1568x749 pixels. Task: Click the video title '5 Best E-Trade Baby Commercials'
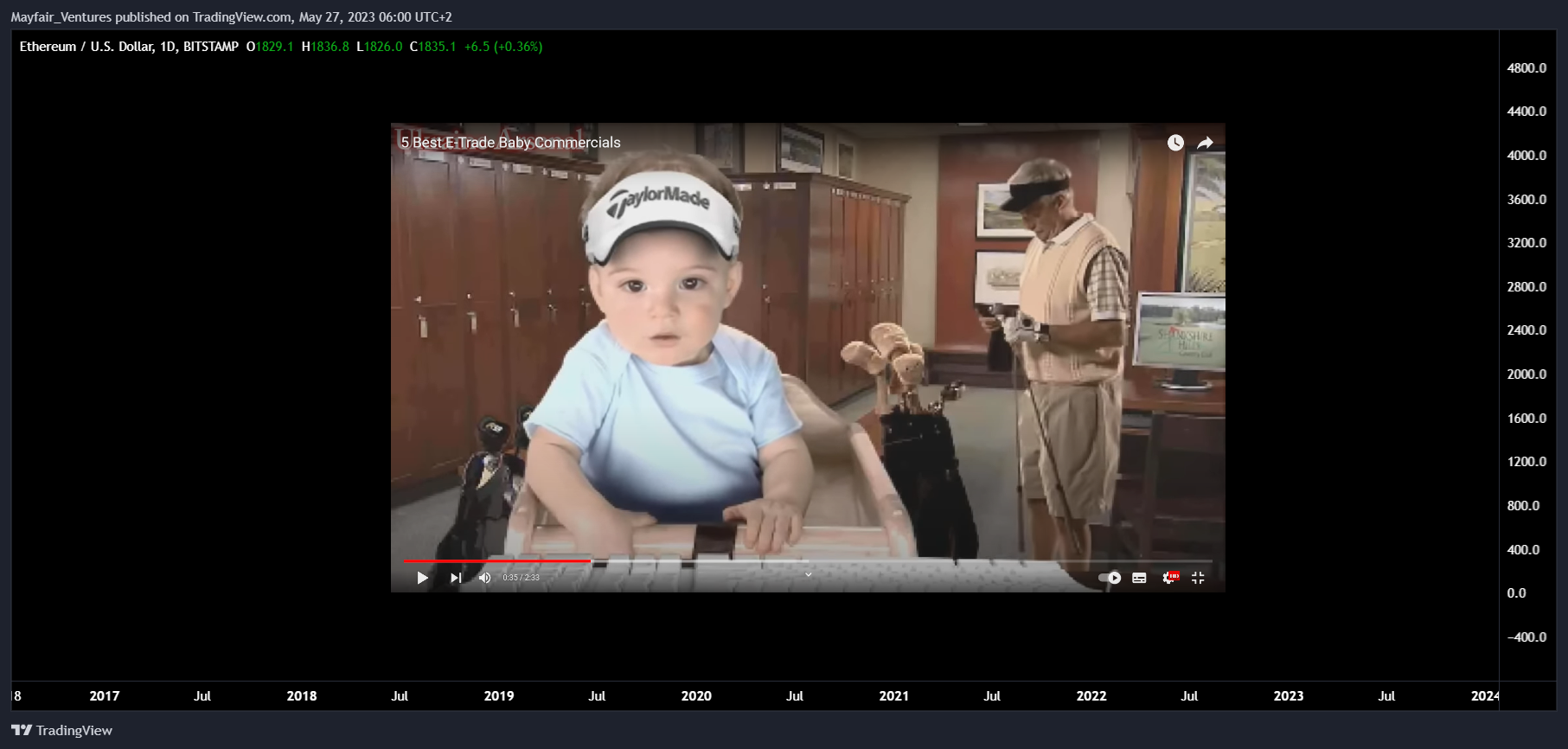tap(510, 143)
